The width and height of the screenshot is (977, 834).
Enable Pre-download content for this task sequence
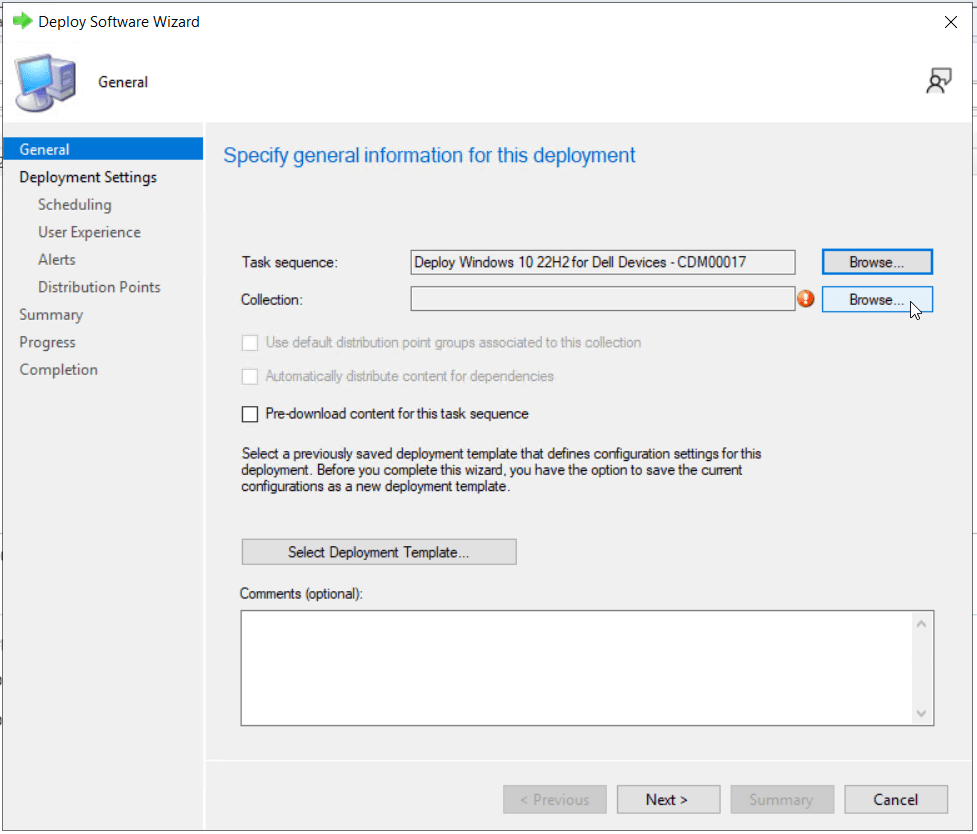click(250, 414)
